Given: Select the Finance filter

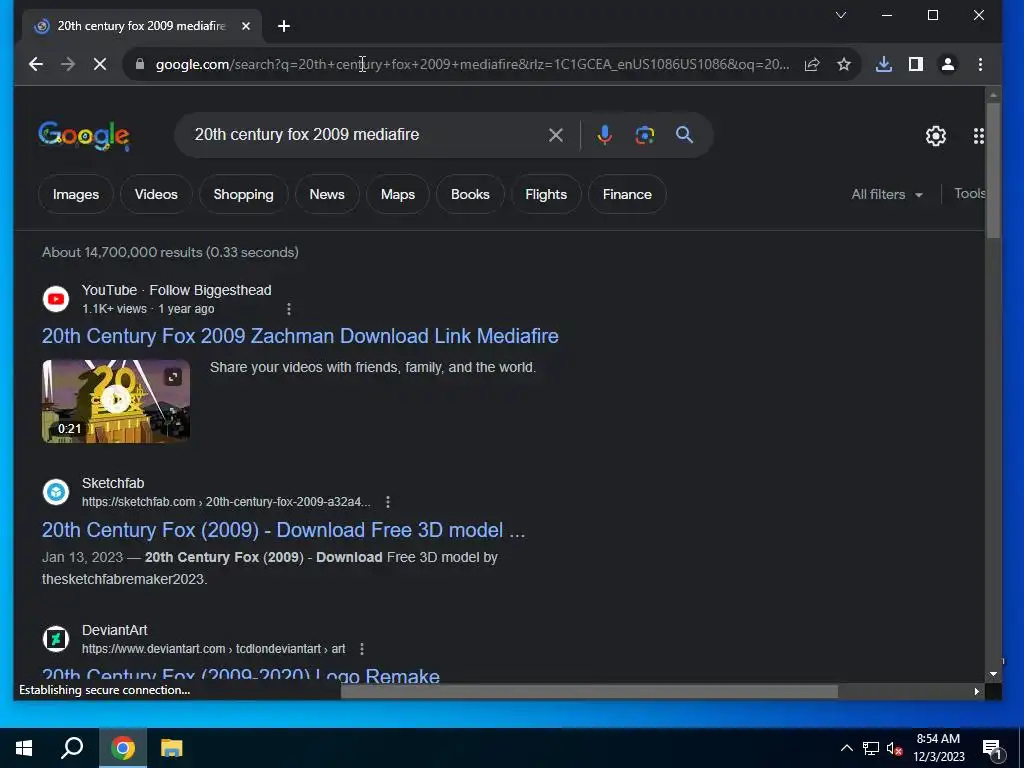Looking at the screenshot, I should [x=627, y=195].
